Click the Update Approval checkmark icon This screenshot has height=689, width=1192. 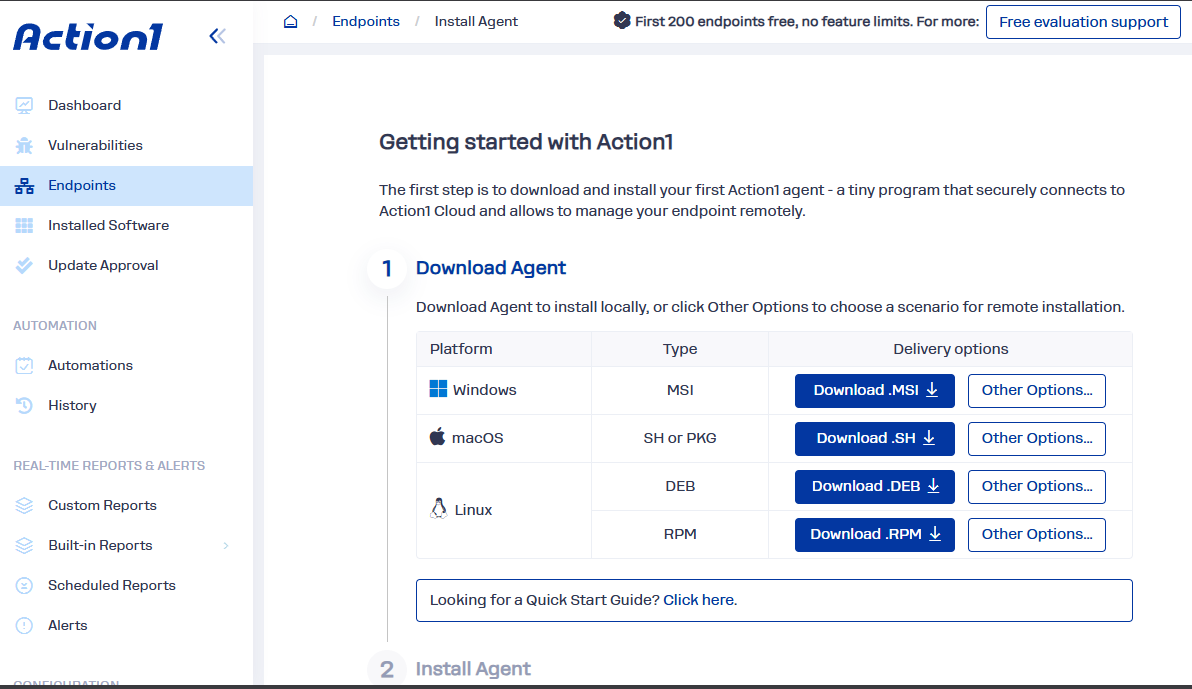pos(24,265)
